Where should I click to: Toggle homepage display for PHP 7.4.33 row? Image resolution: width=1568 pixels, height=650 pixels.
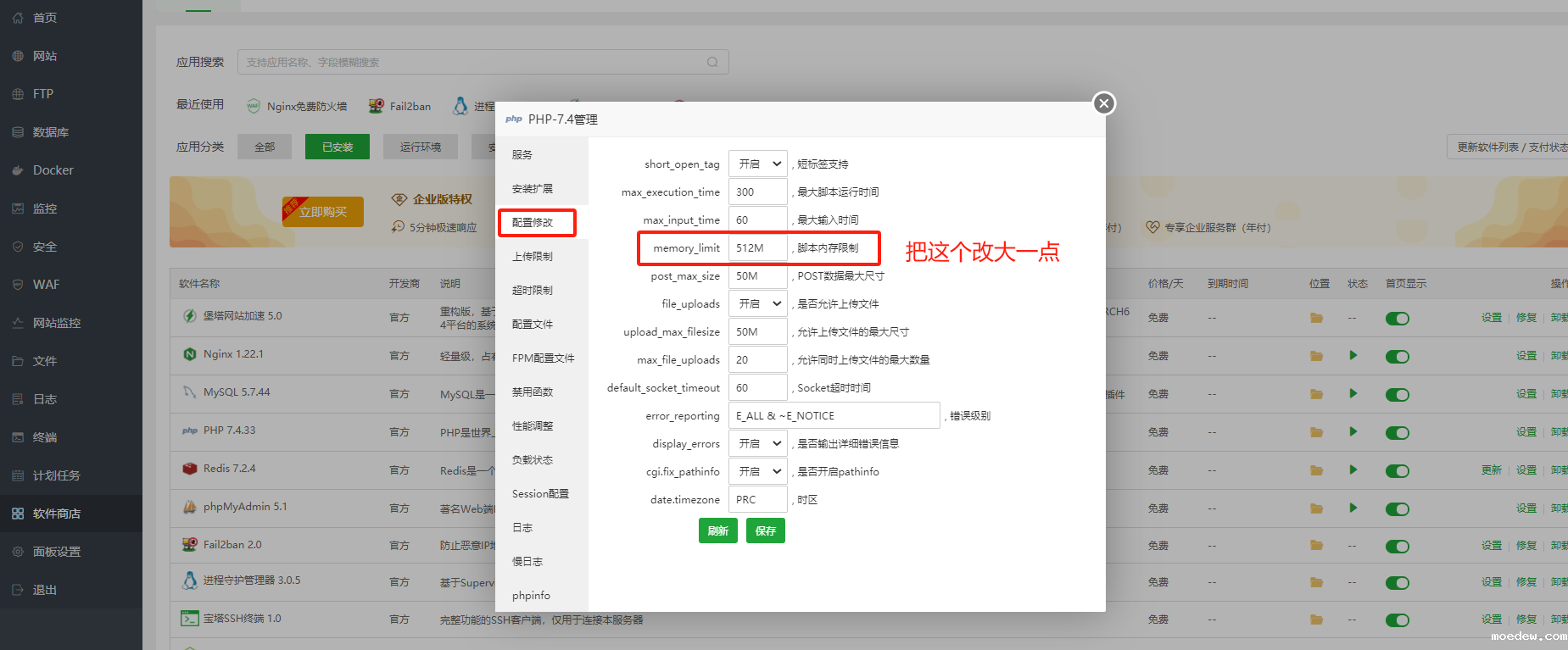coord(1397,433)
